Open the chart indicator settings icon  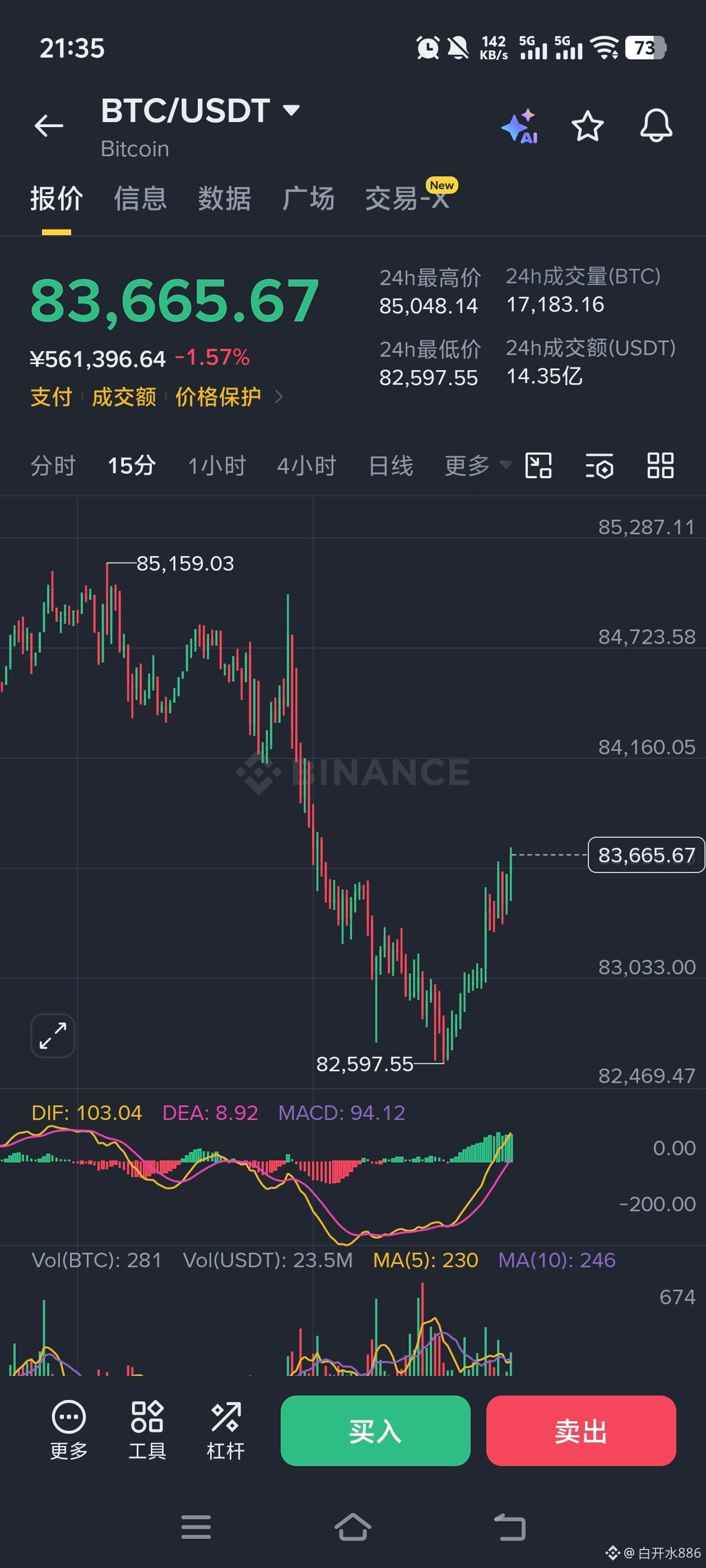[600, 466]
